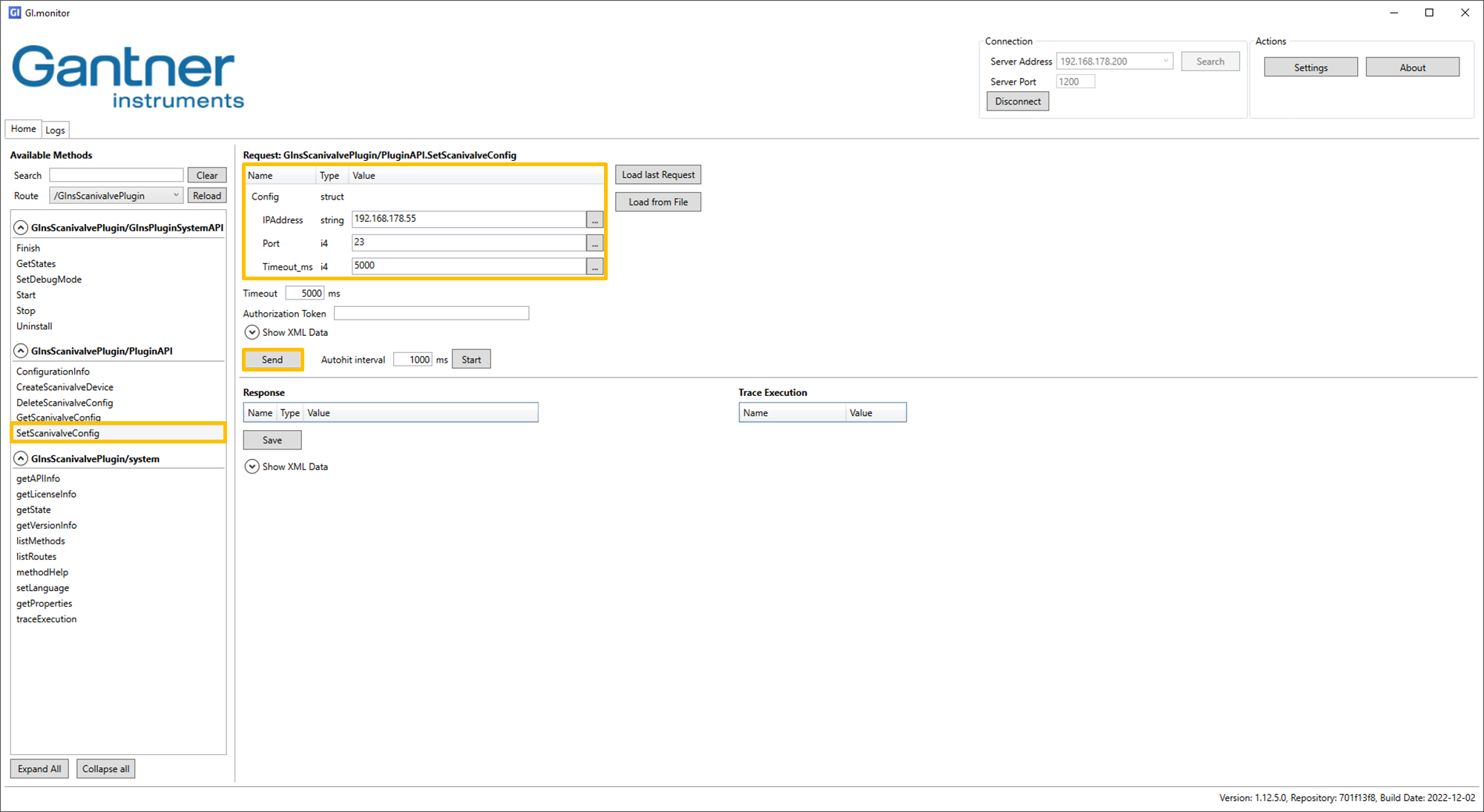Expand the GInsScanivalvePlugin/system group
Image resolution: width=1484 pixels, height=812 pixels.
pos(20,458)
